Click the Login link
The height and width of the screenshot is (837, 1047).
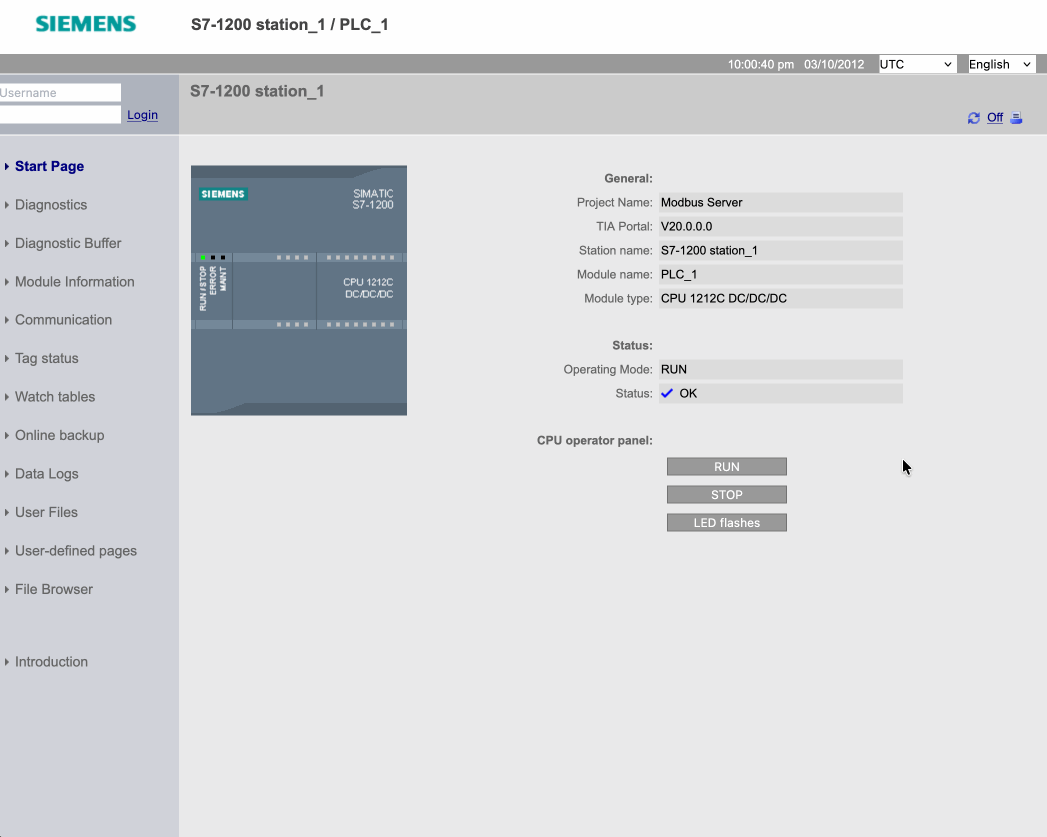(142, 115)
